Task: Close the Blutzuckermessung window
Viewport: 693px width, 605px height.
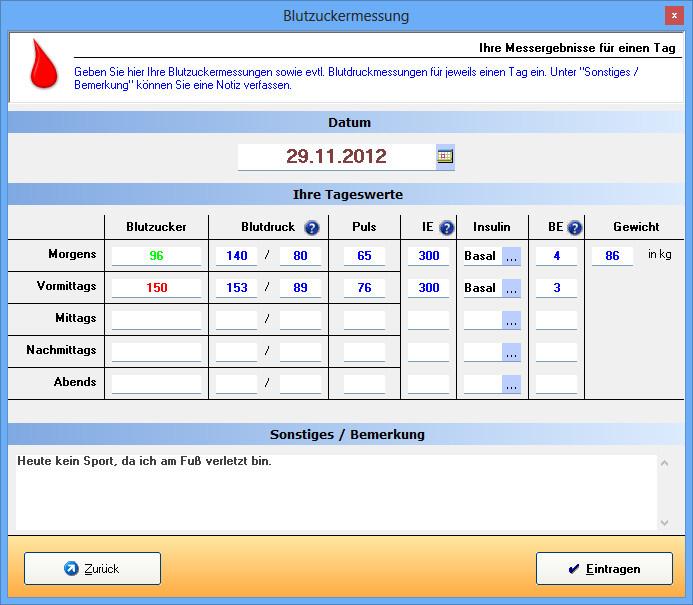Action: click(674, 16)
